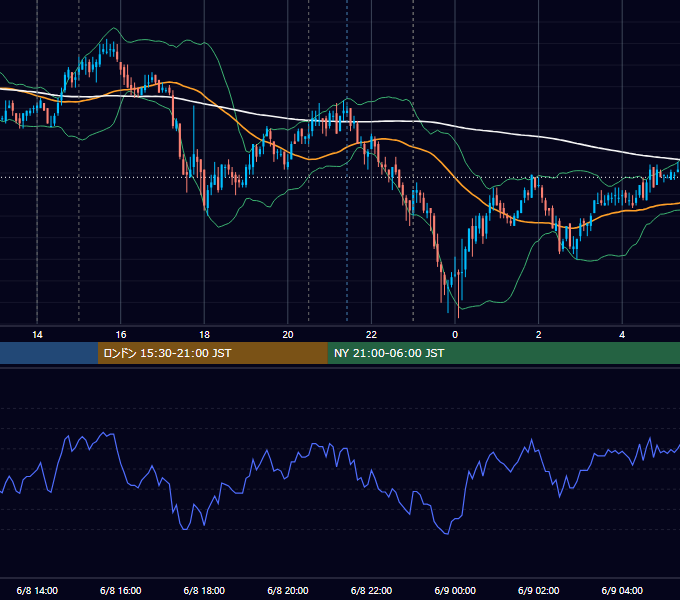The image size is (680, 600).
Task: Click the hour 0 axis label
Action: click(x=455, y=335)
